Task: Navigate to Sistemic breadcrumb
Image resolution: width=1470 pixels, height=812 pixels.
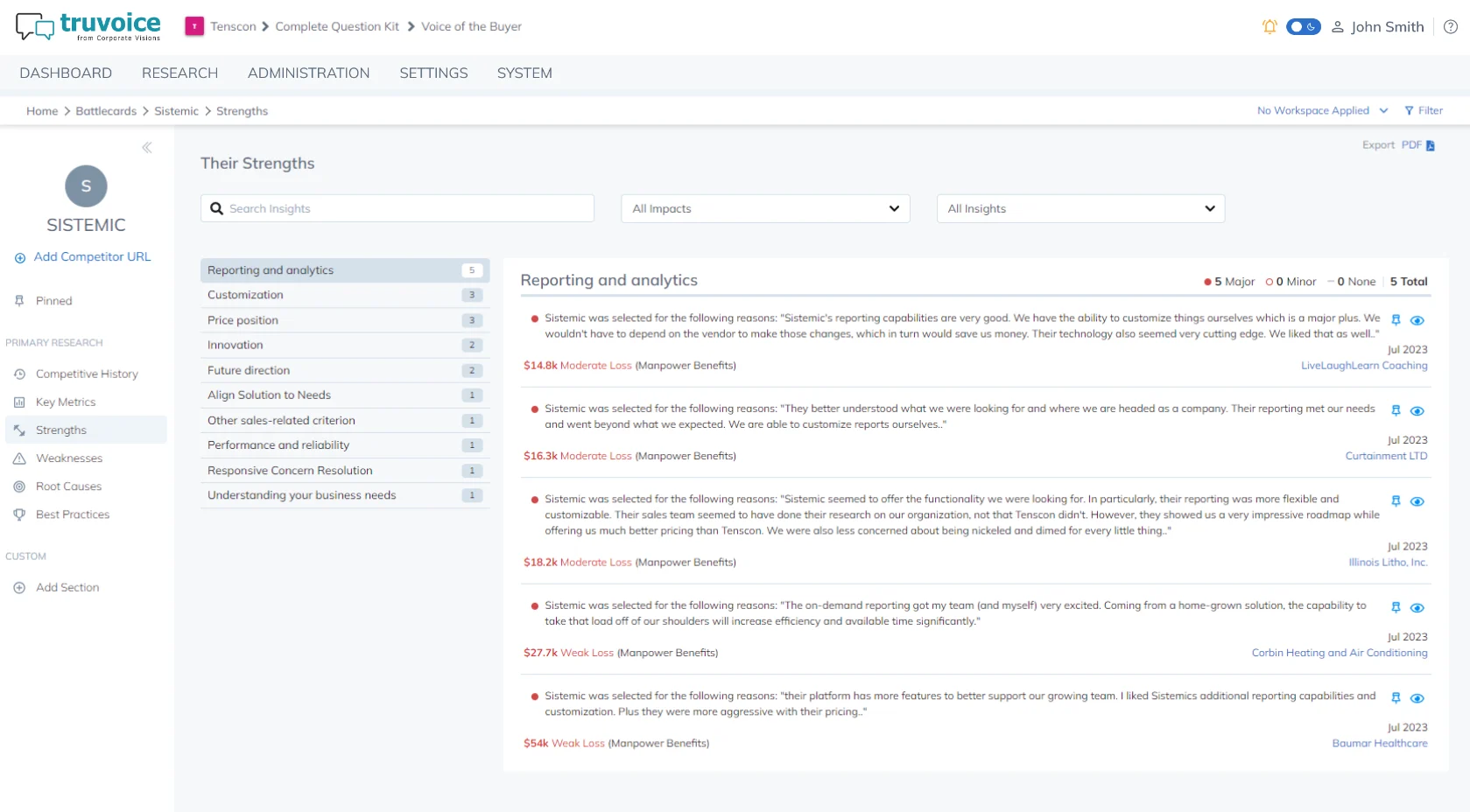Action: pos(176,111)
